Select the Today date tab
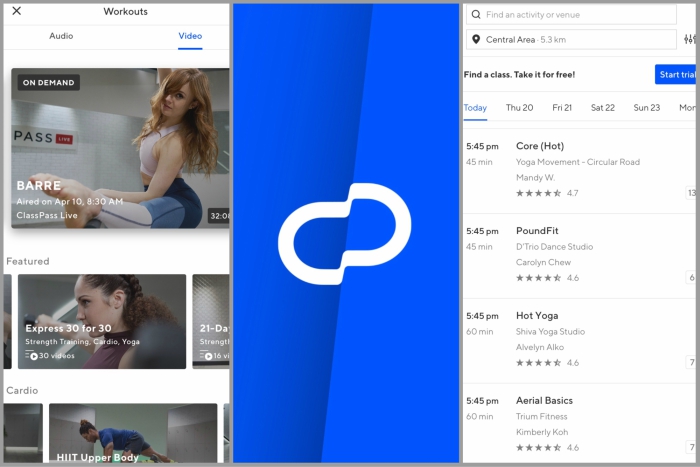 [475, 108]
